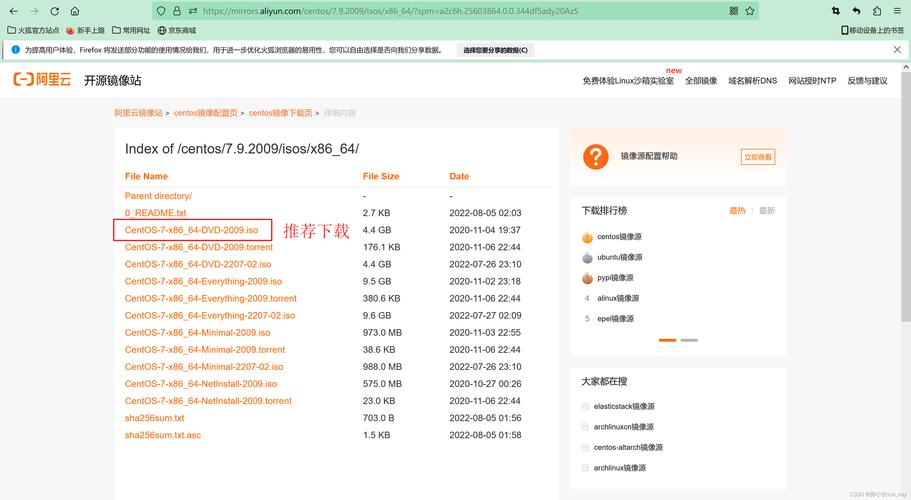Screen dimensions: 911x500
Task: Click the QR code icon in address bar
Action: click(734, 11)
